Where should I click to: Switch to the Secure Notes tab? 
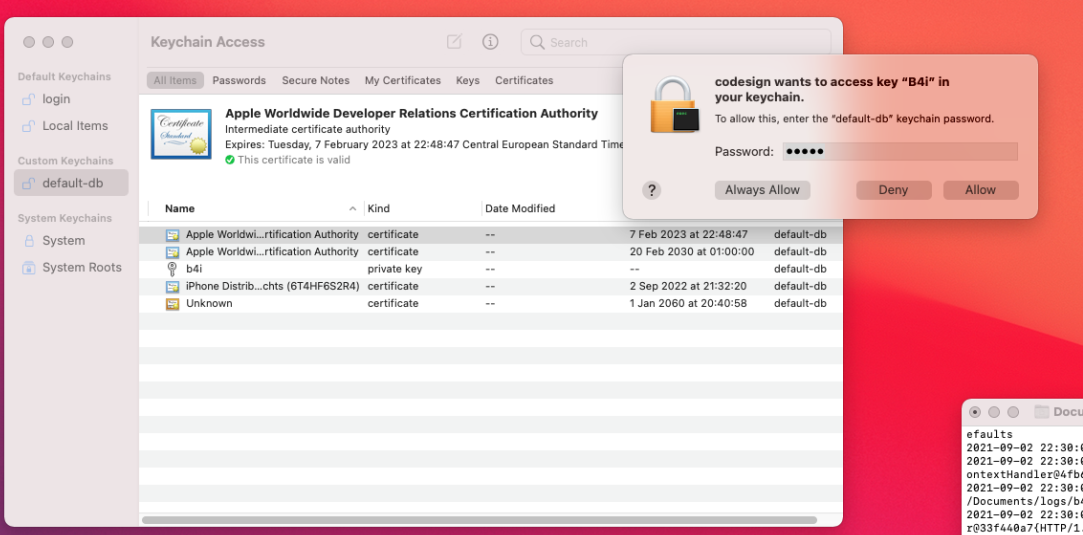[x=316, y=80]
